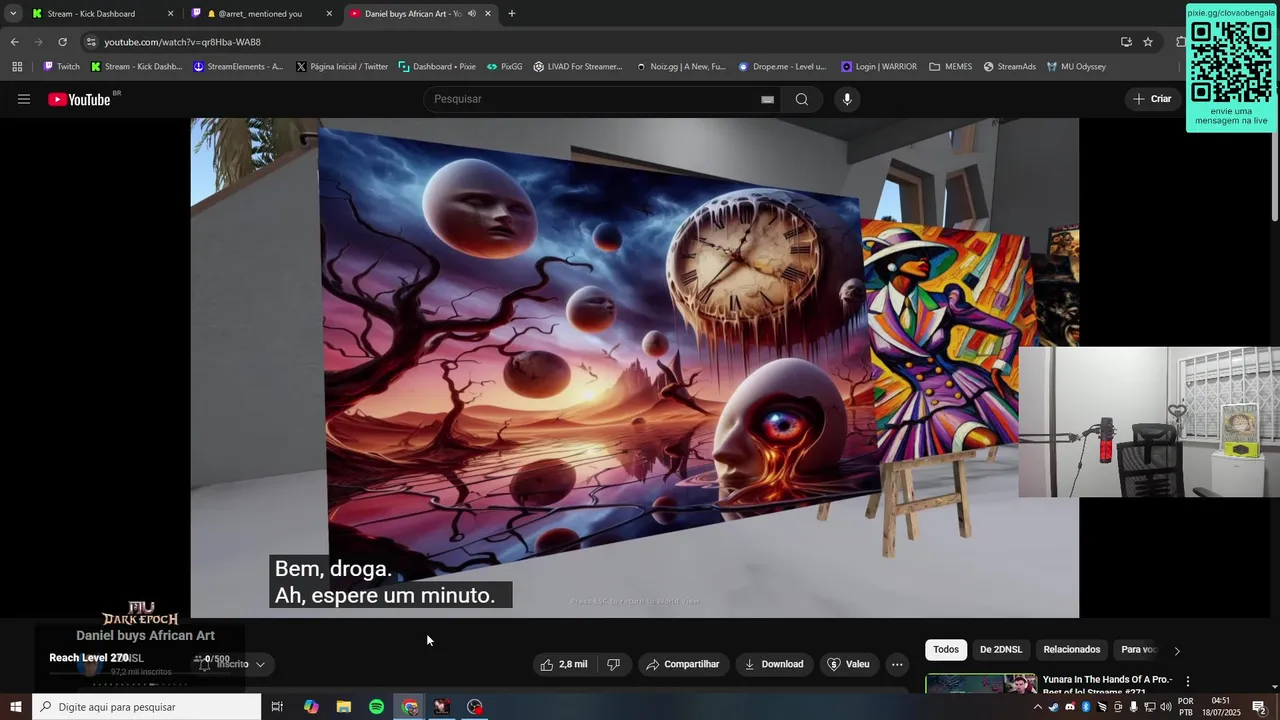Open more actions three-dot menu below video
Image resolution: width=1280 pixels, height=720 pixels.
pyautogui.click(x=897, y=664)
